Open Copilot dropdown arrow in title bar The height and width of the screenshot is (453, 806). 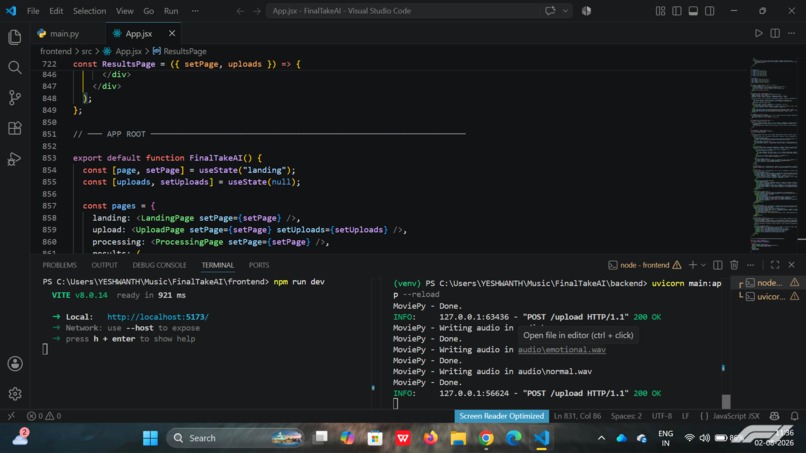565,11
